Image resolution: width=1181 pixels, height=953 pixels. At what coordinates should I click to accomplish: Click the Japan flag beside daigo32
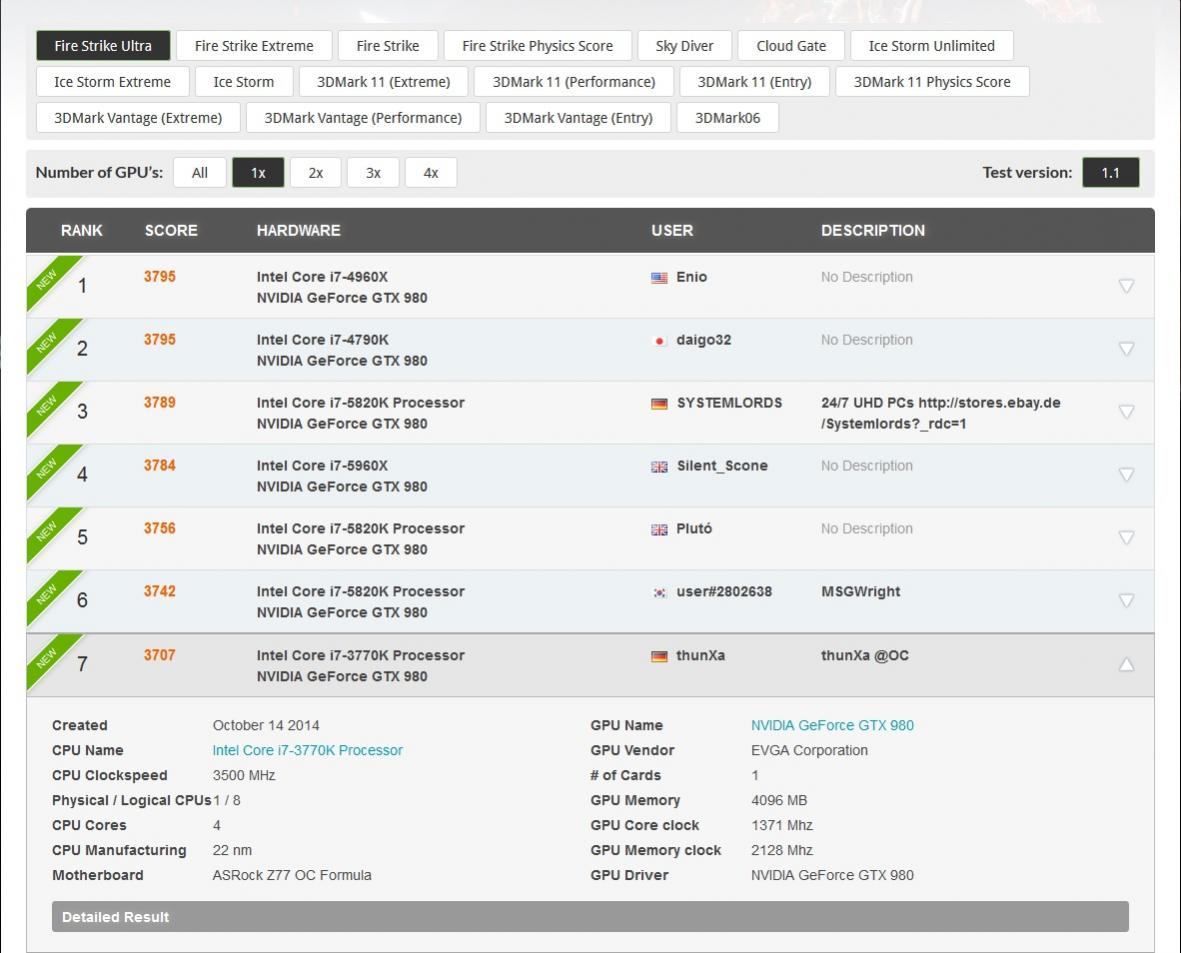pyautogui.click(x=659, y=341)
